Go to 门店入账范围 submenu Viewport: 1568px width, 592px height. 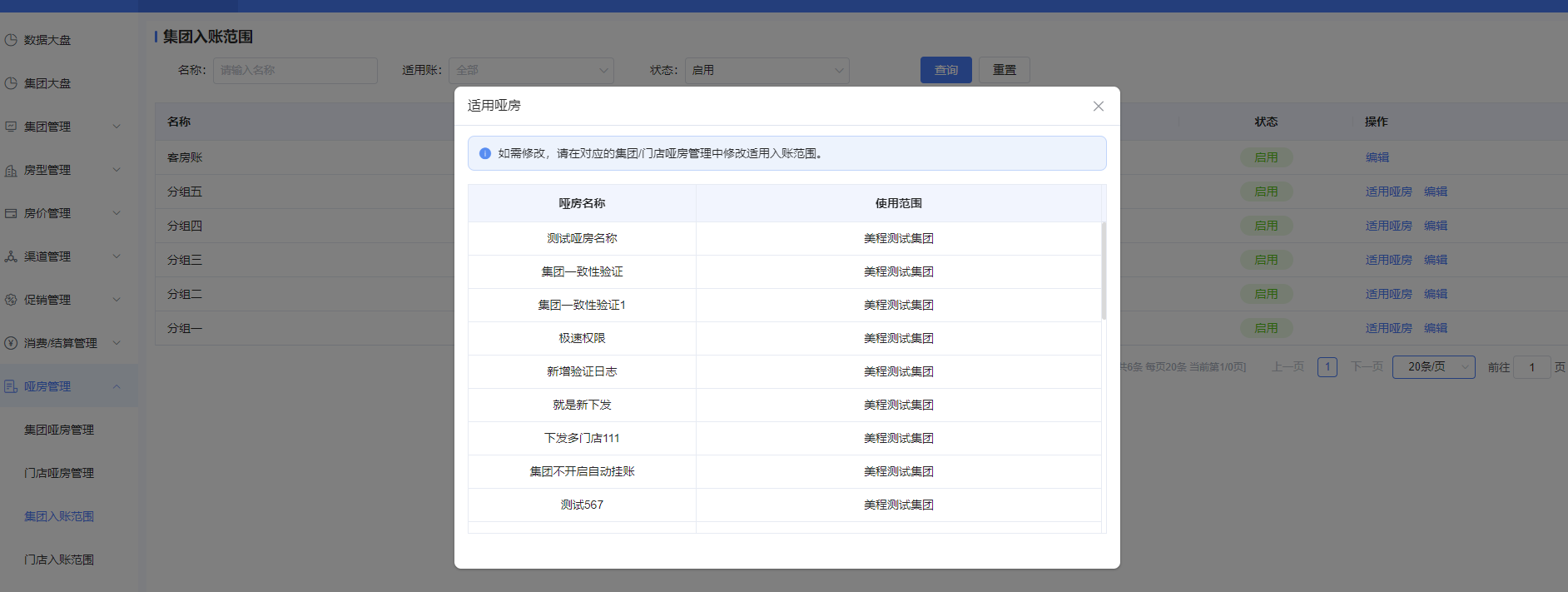59,560
